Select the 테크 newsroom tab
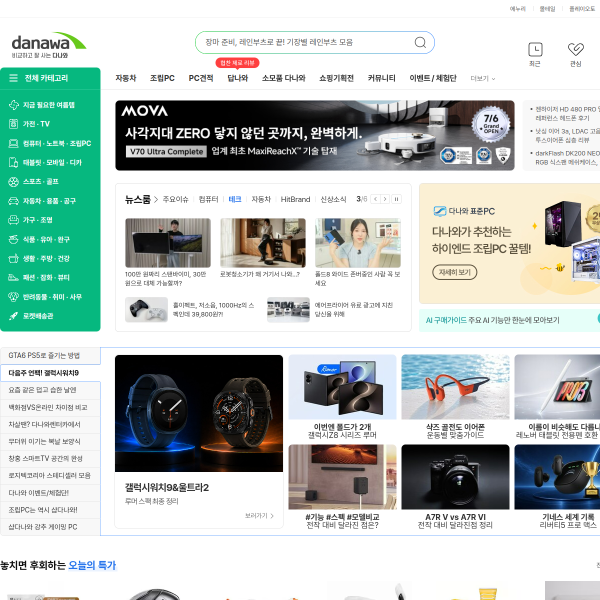Screen dimensions: 600x600 235,199
